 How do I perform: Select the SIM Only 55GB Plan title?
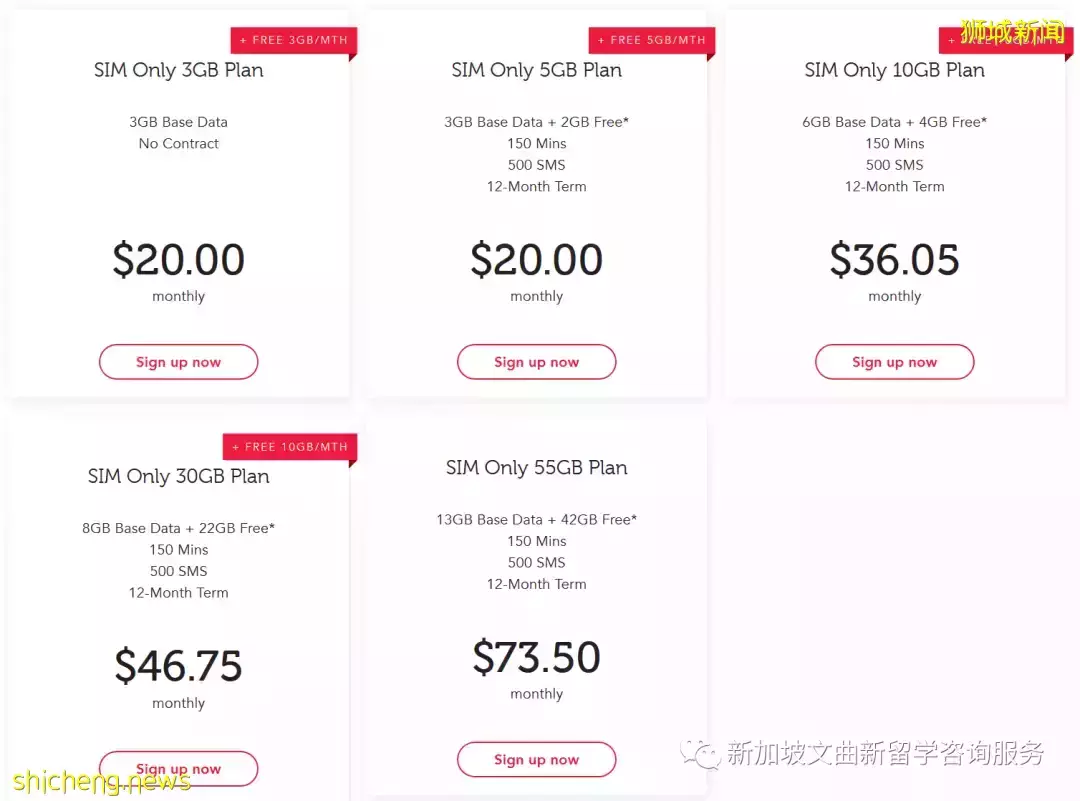(537, 468)
